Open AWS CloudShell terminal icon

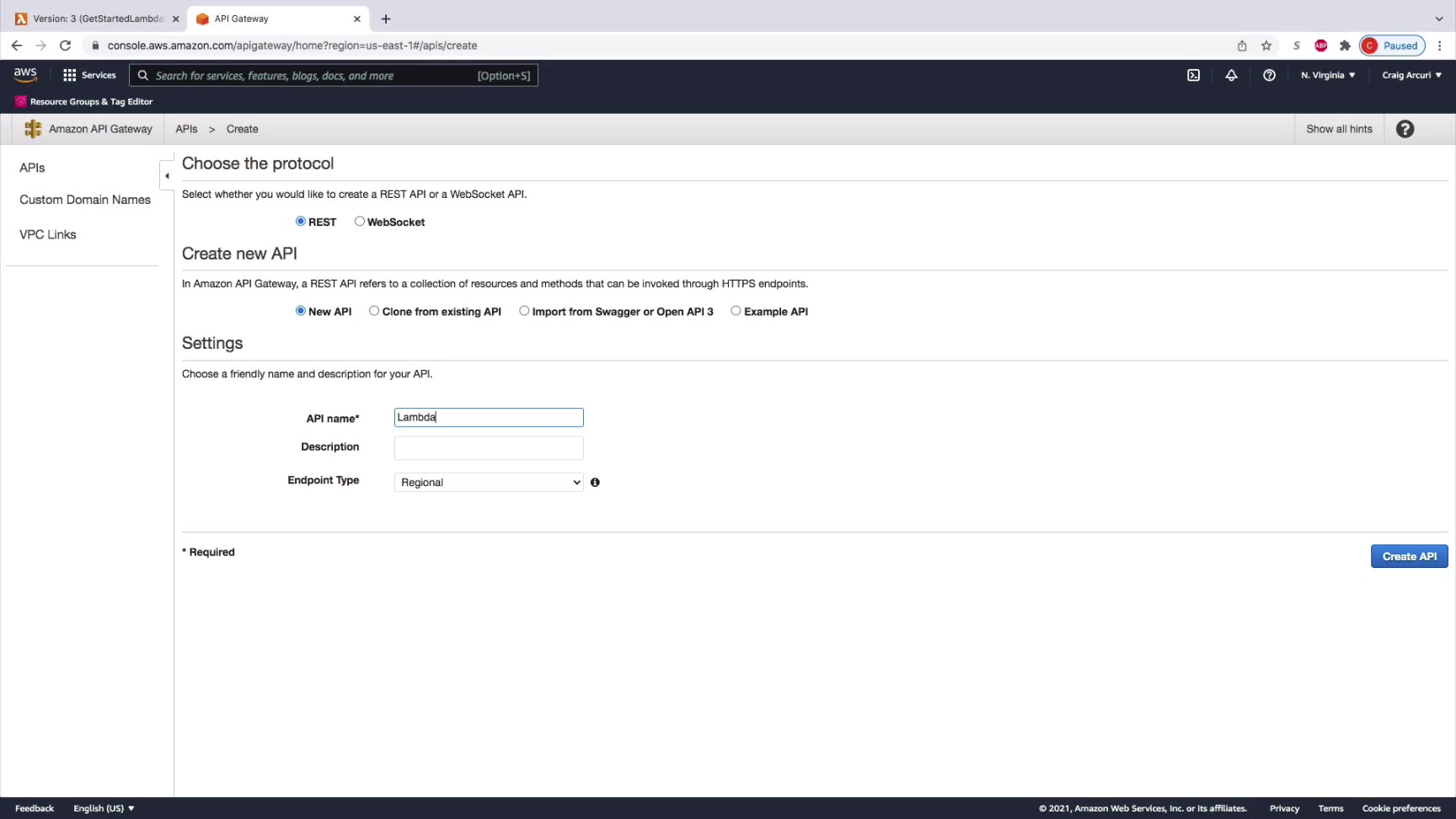click(1193, 75)
